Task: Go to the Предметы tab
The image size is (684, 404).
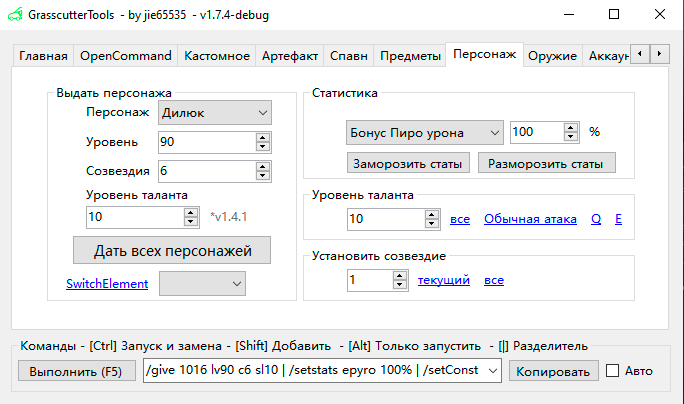Action: tap(411, 56)
